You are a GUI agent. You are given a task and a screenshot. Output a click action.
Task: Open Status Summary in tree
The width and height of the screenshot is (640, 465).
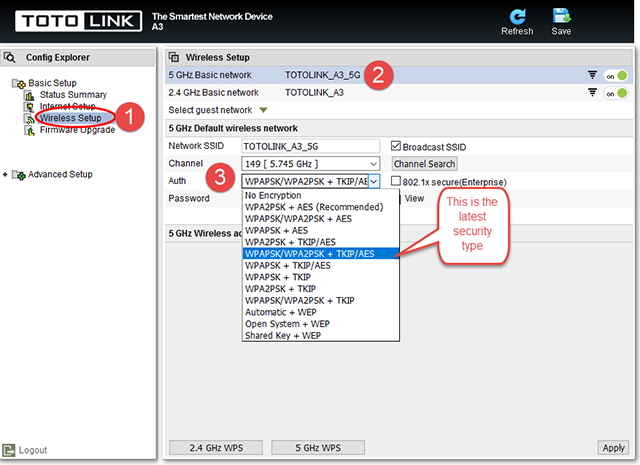coord(73,95)
